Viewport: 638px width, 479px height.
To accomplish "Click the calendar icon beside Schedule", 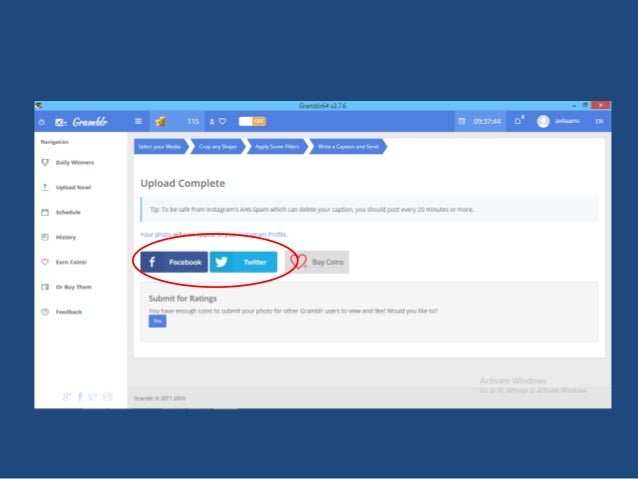I will pos(45,212).
